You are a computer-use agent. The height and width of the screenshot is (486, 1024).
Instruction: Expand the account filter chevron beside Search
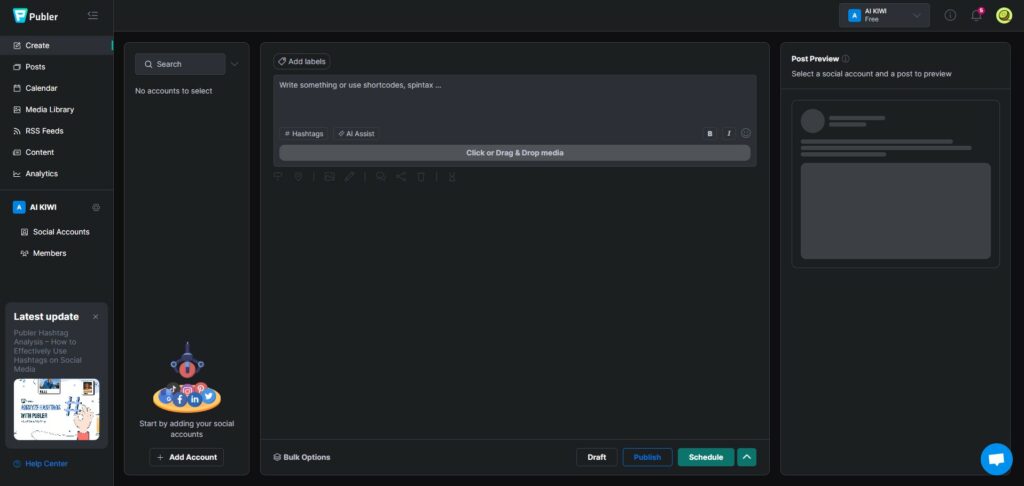coord(234,64)
